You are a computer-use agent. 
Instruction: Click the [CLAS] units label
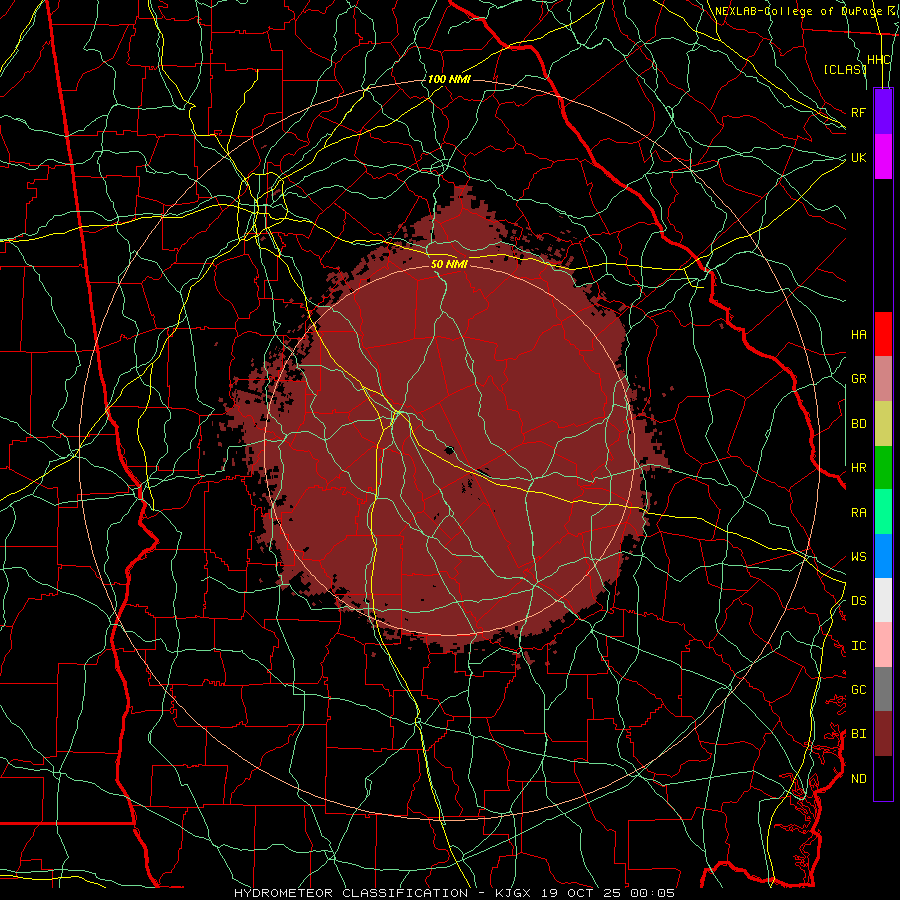[845, 69]
